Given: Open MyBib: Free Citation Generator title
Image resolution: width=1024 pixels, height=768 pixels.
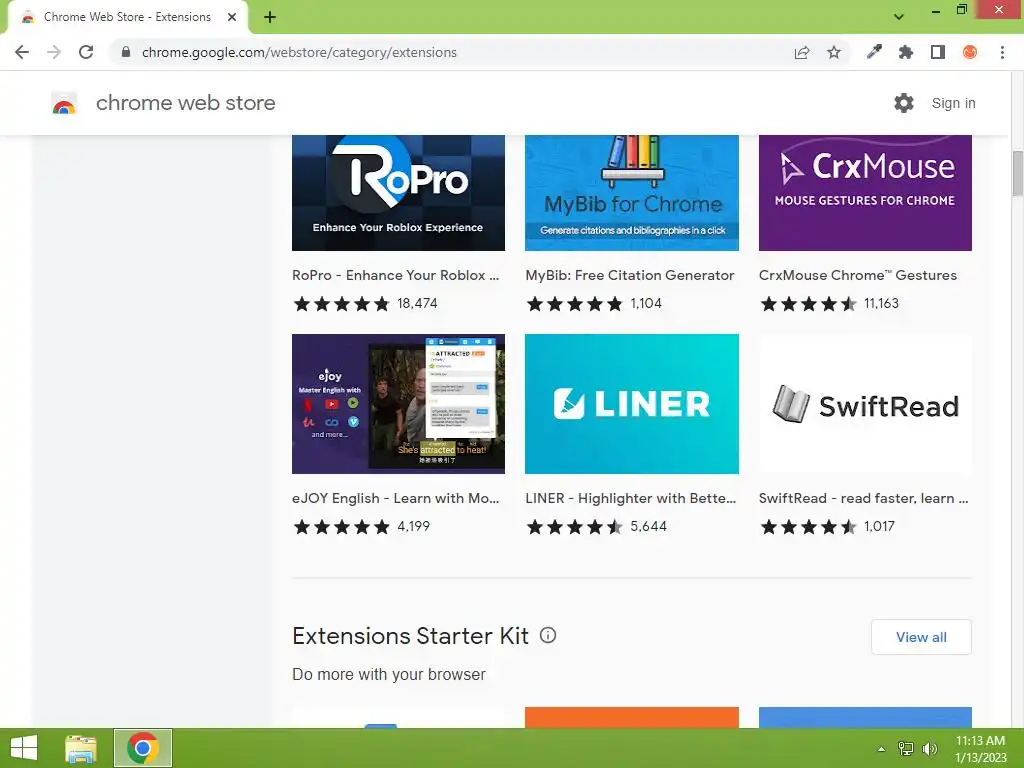Looking at the screenshot, I should (630, 275).
